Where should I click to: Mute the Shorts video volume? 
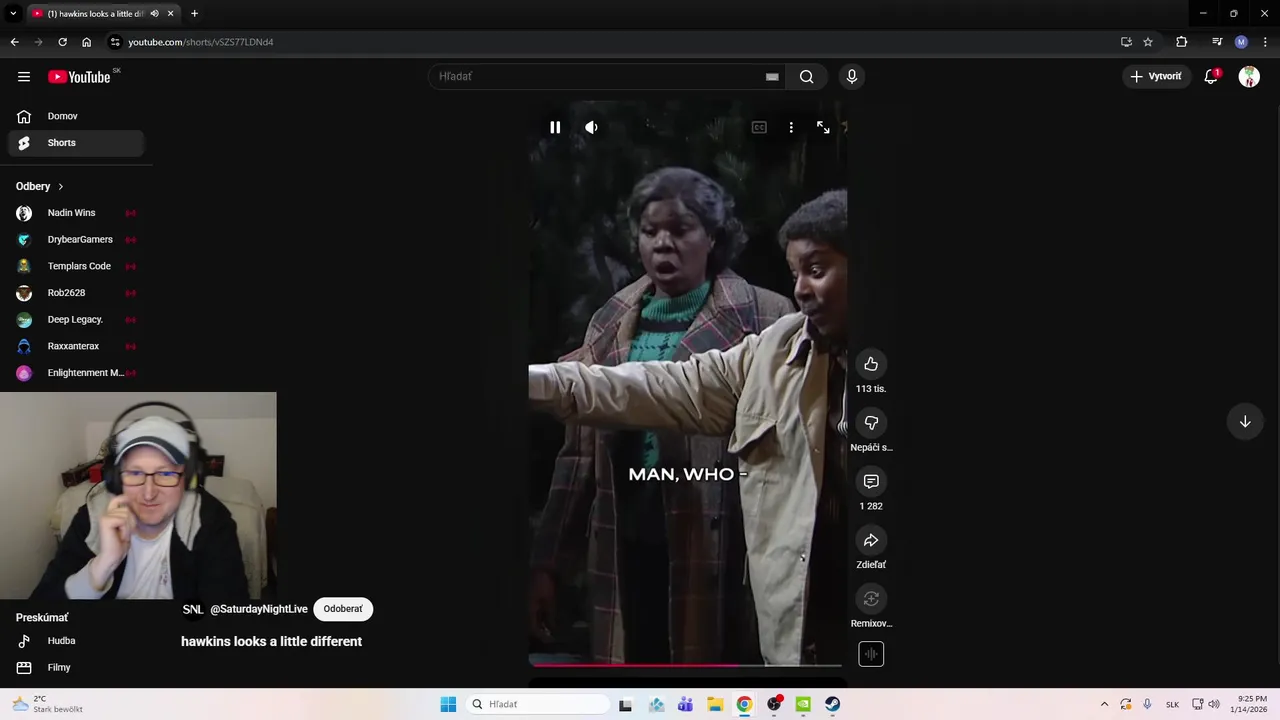[x=591, y=127]
